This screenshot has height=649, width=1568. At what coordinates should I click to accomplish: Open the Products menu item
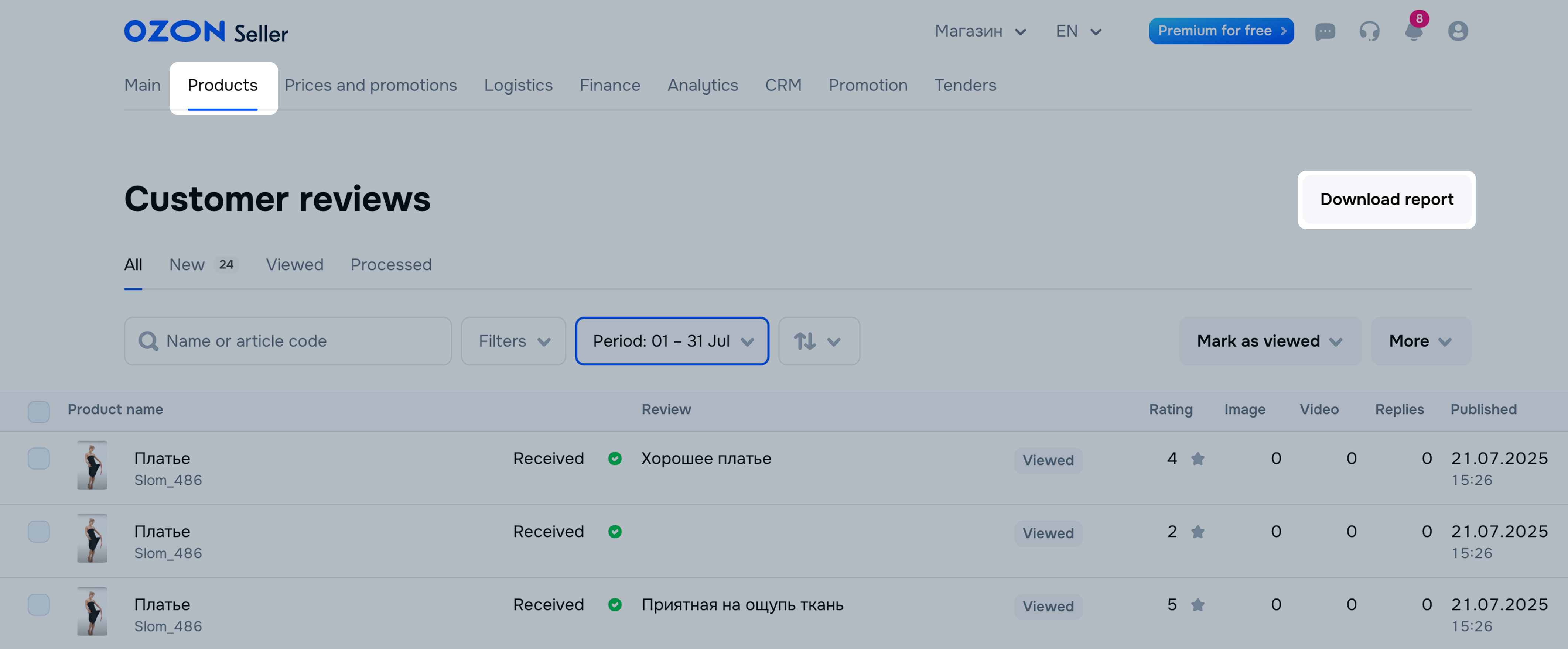(x=223, y=85)
